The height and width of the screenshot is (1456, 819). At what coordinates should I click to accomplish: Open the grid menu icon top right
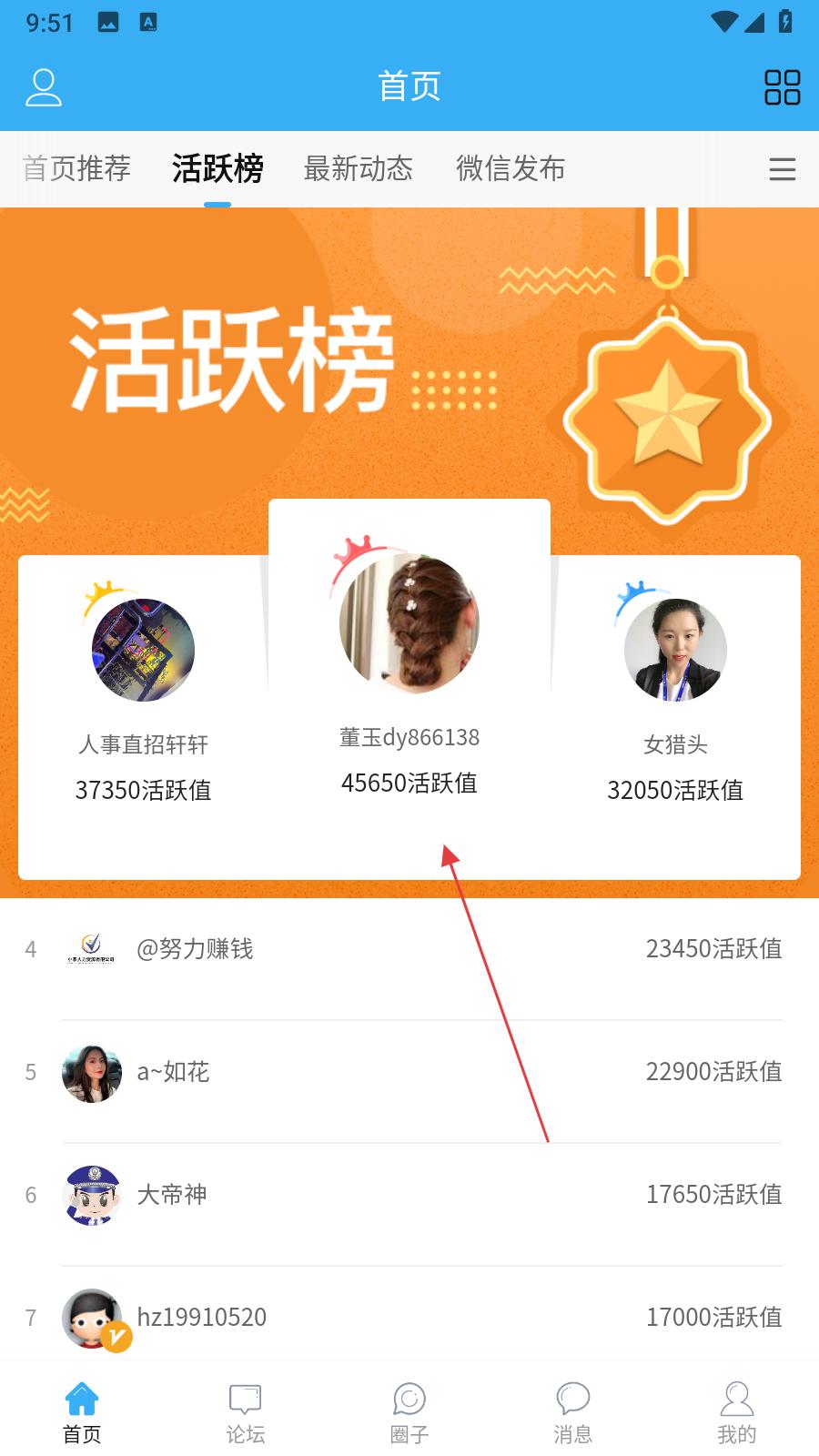click(782, 87)
